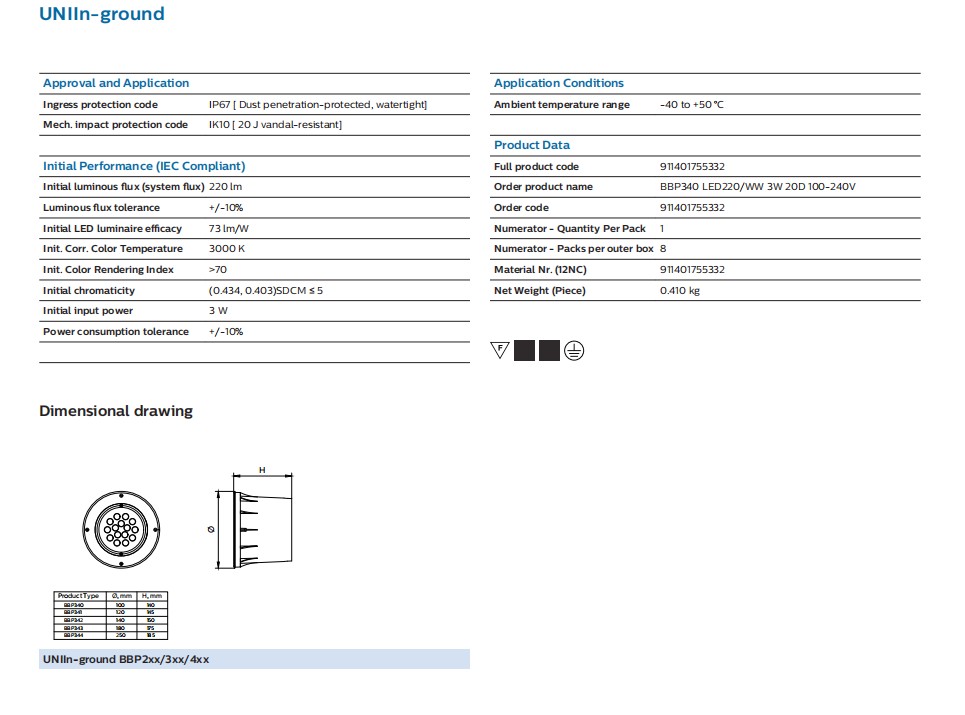The width and height of the screenshot is (965, 715).
Task: Click the '220 lm' value
Action: pyautogui.click(x=225, y=186)
